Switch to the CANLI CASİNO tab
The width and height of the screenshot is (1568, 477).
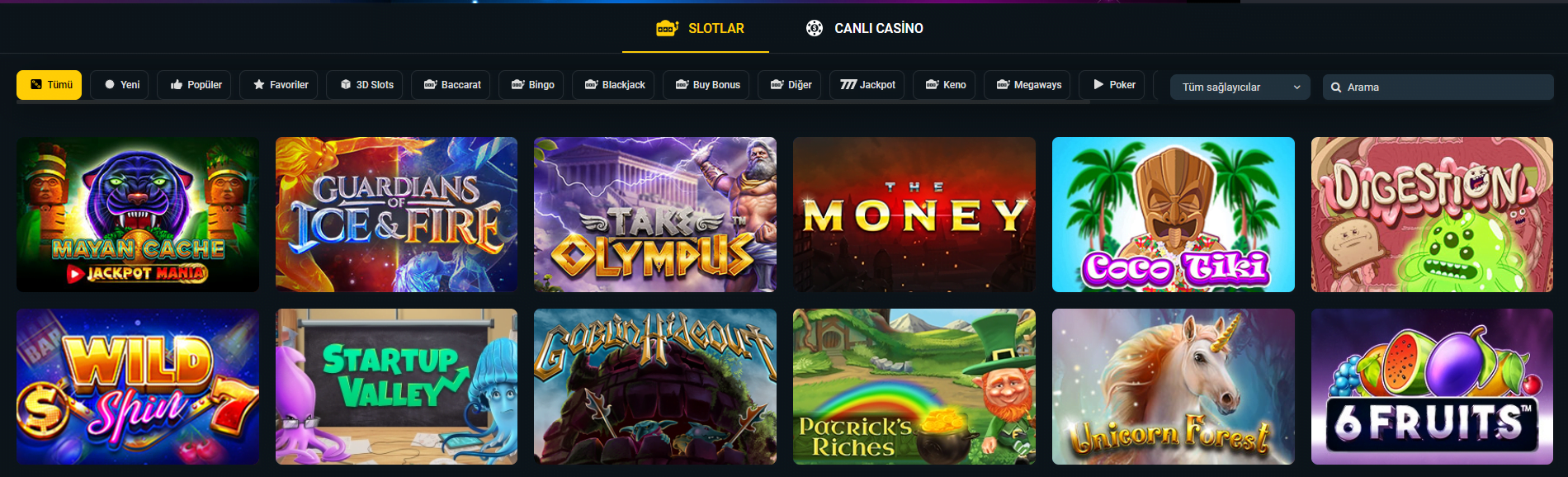coord(864,28)
